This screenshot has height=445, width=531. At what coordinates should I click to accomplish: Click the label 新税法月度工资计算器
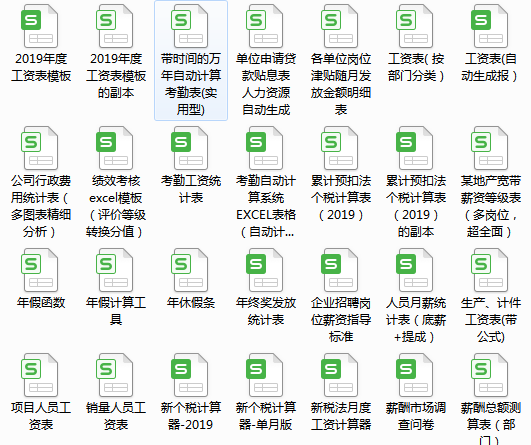[x=341, y=416]
